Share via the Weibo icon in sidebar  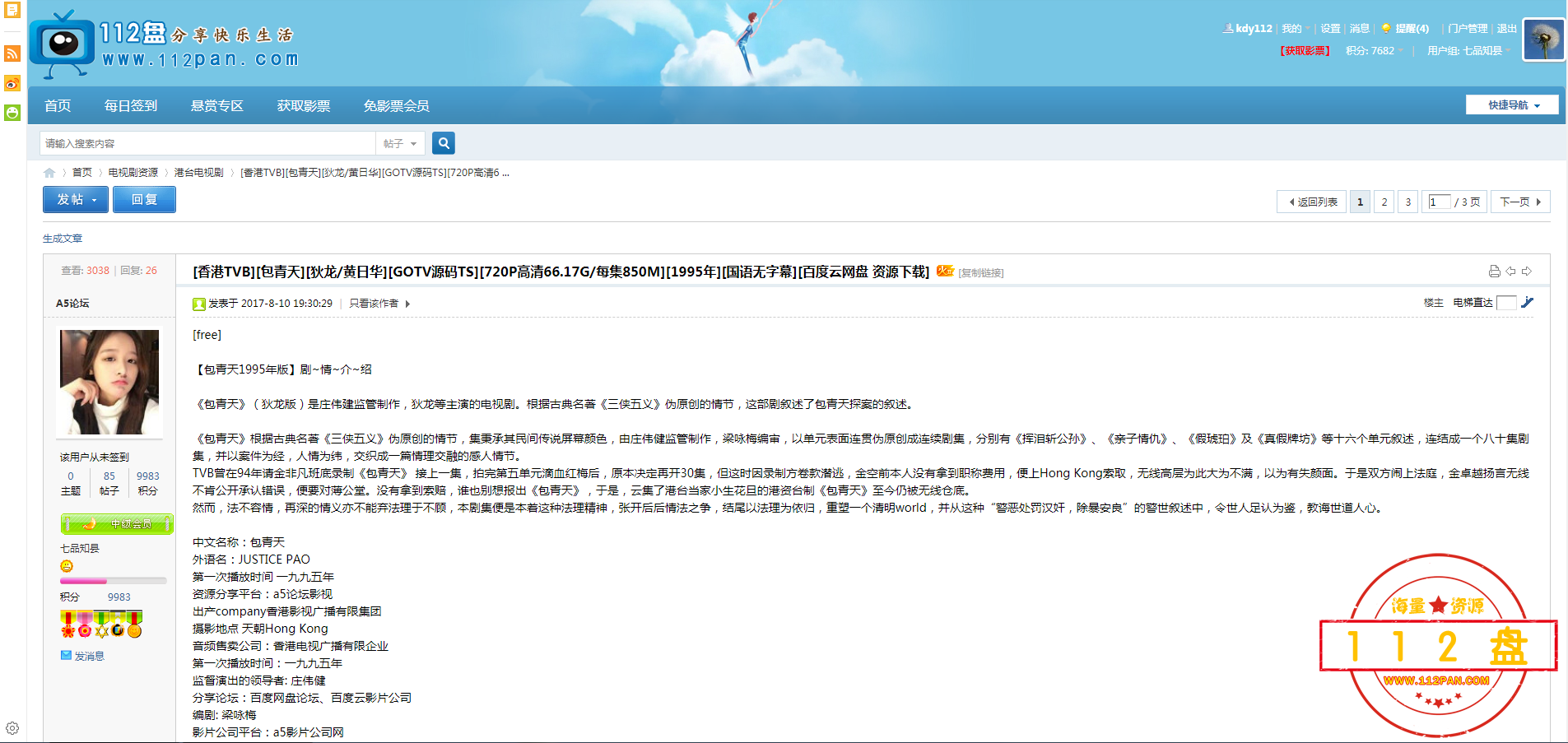click(x=12, y=83)
